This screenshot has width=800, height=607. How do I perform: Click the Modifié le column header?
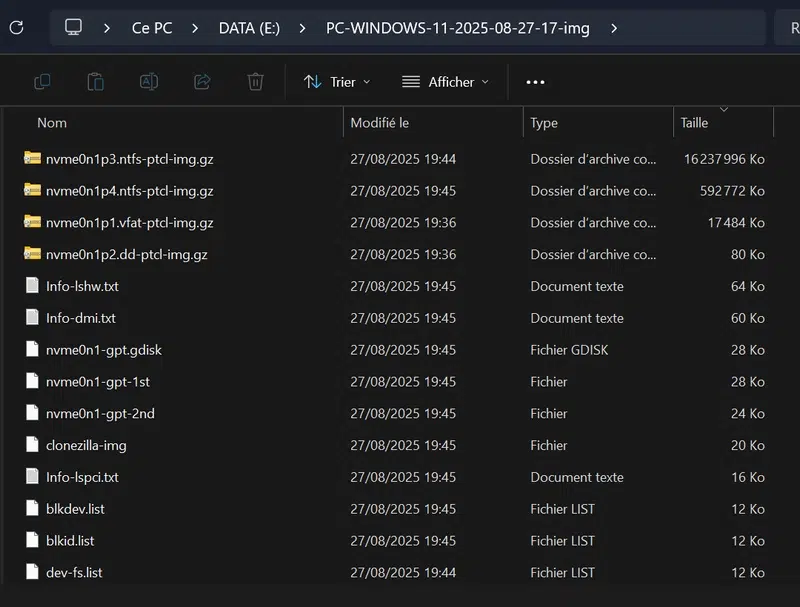[380, 123]
